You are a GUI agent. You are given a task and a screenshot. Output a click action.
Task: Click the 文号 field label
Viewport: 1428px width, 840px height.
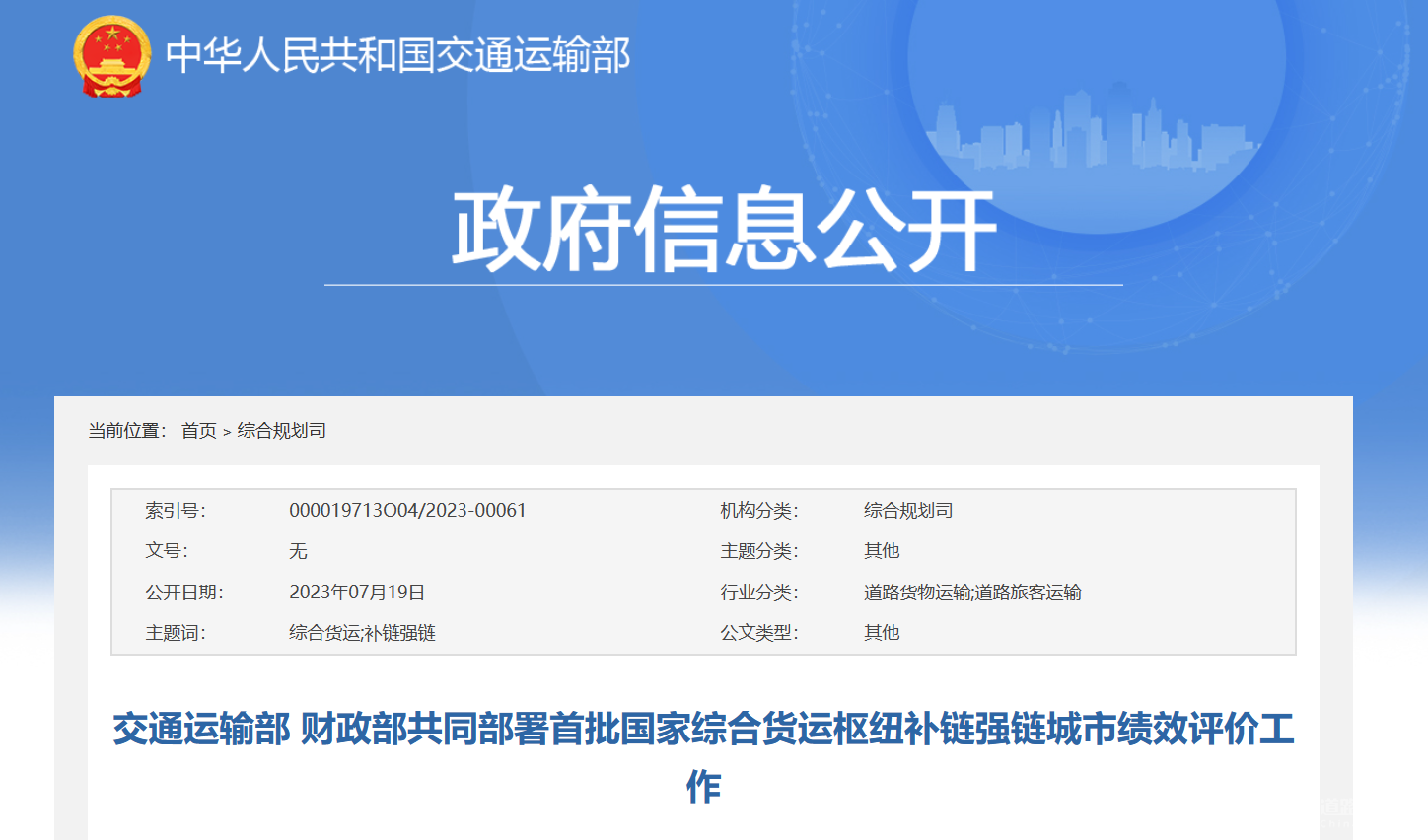(x=167, y=551)
